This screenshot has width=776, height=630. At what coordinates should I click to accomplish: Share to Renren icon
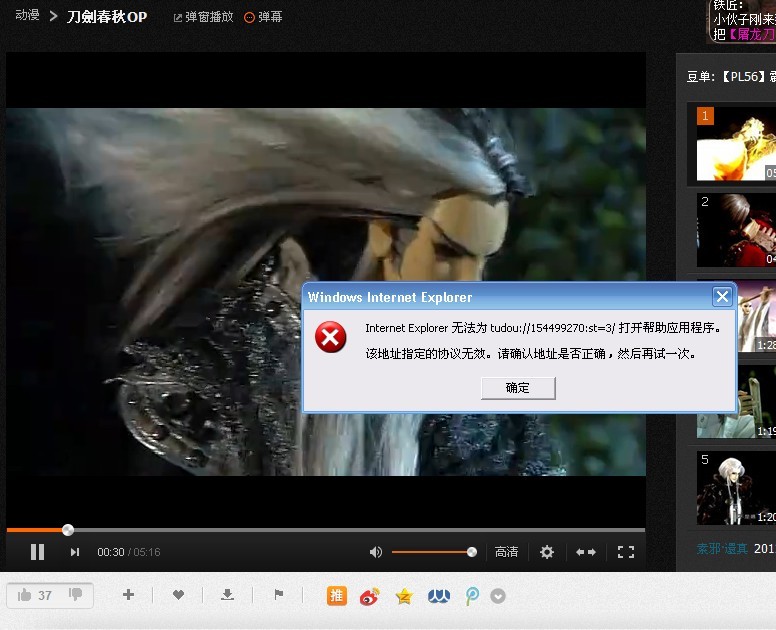(438, 596)
